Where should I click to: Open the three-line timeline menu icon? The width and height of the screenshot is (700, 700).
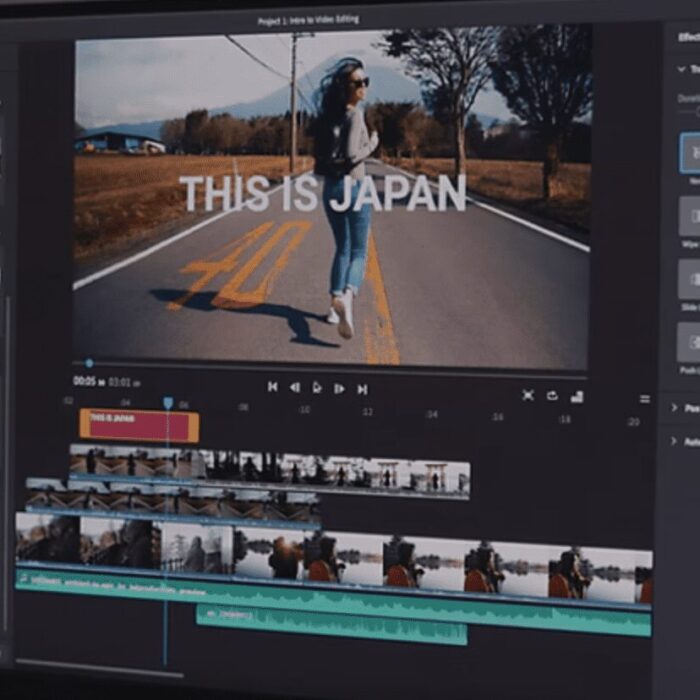click(x=645, y=399)
